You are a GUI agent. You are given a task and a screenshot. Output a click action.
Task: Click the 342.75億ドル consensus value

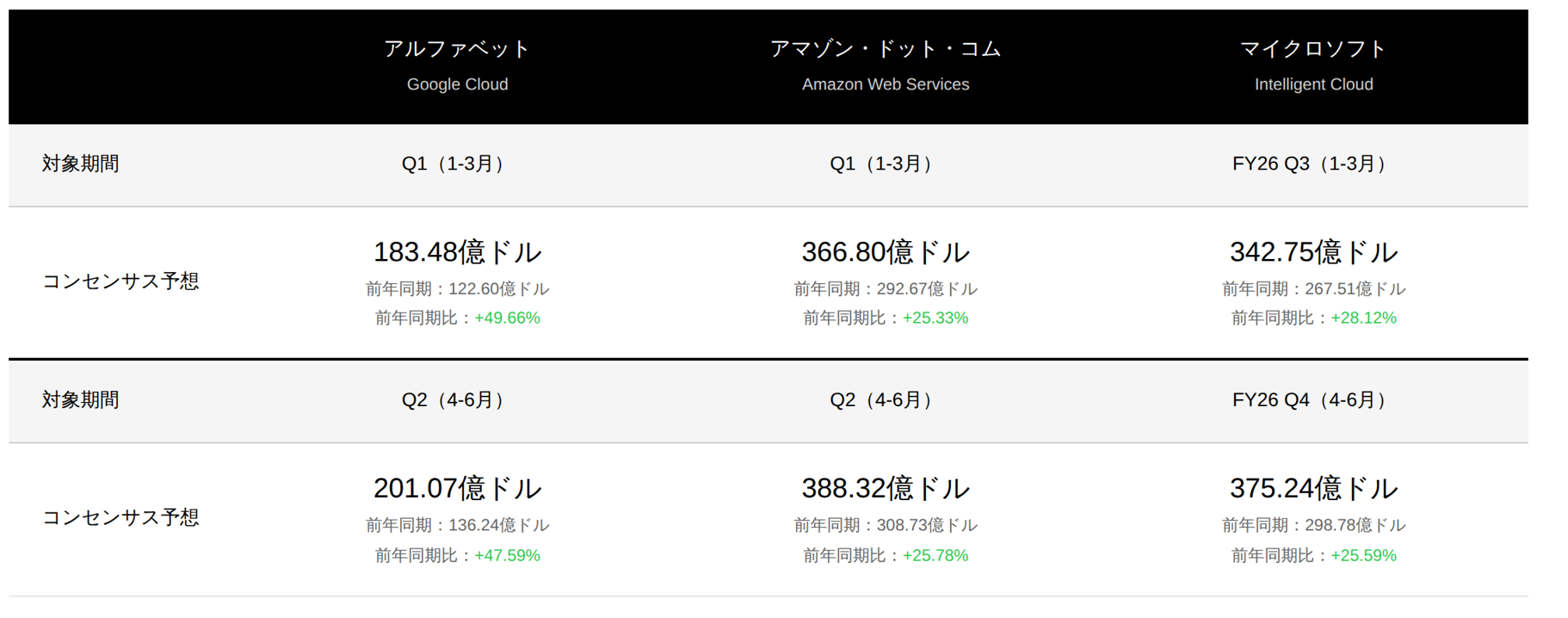[1313, 252]
